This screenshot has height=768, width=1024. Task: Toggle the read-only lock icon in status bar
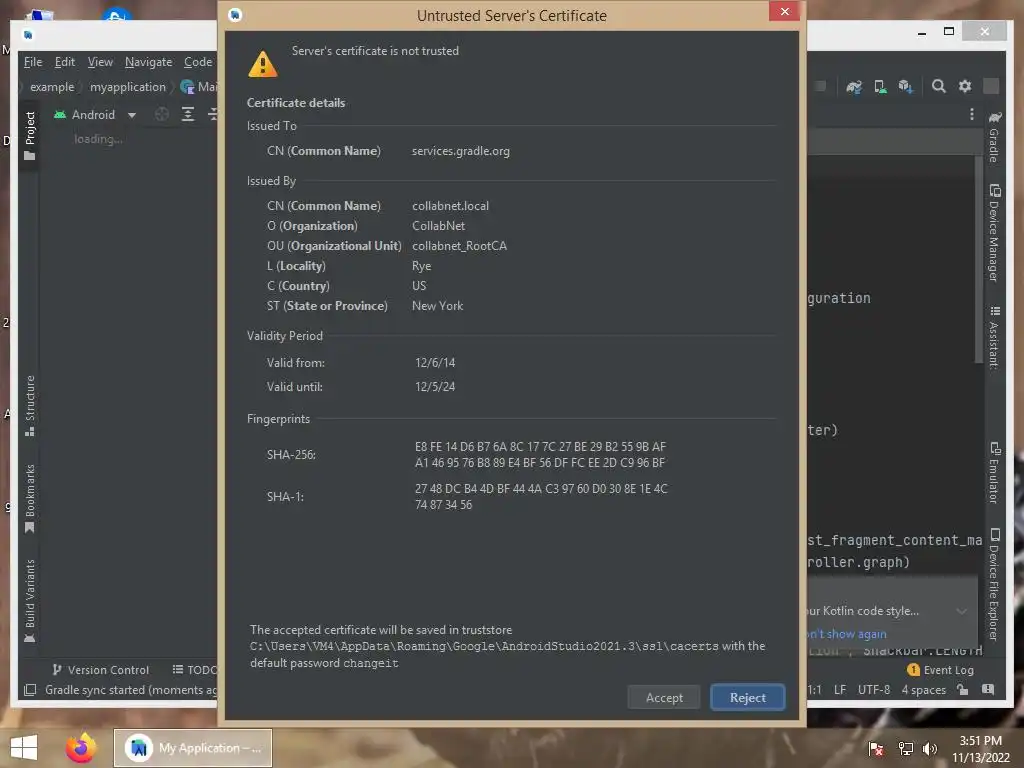pos(963,690)
